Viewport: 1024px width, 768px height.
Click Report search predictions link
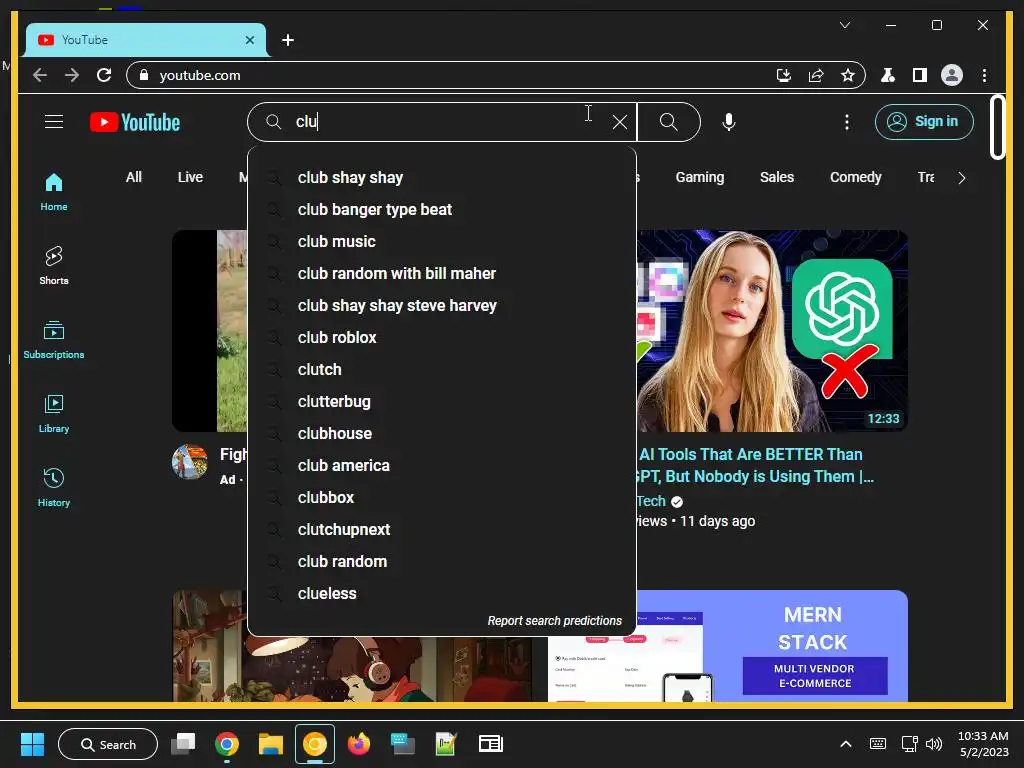554,620
